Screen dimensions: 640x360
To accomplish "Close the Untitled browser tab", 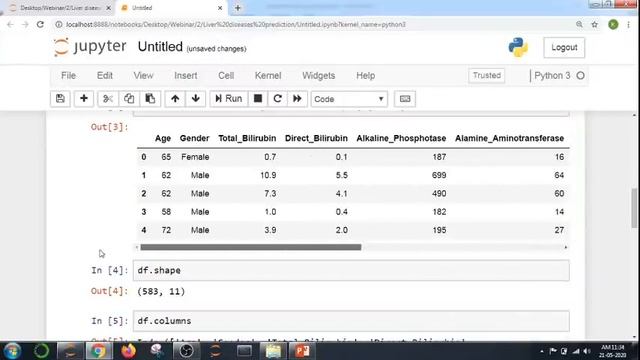I will pos(220,8).
